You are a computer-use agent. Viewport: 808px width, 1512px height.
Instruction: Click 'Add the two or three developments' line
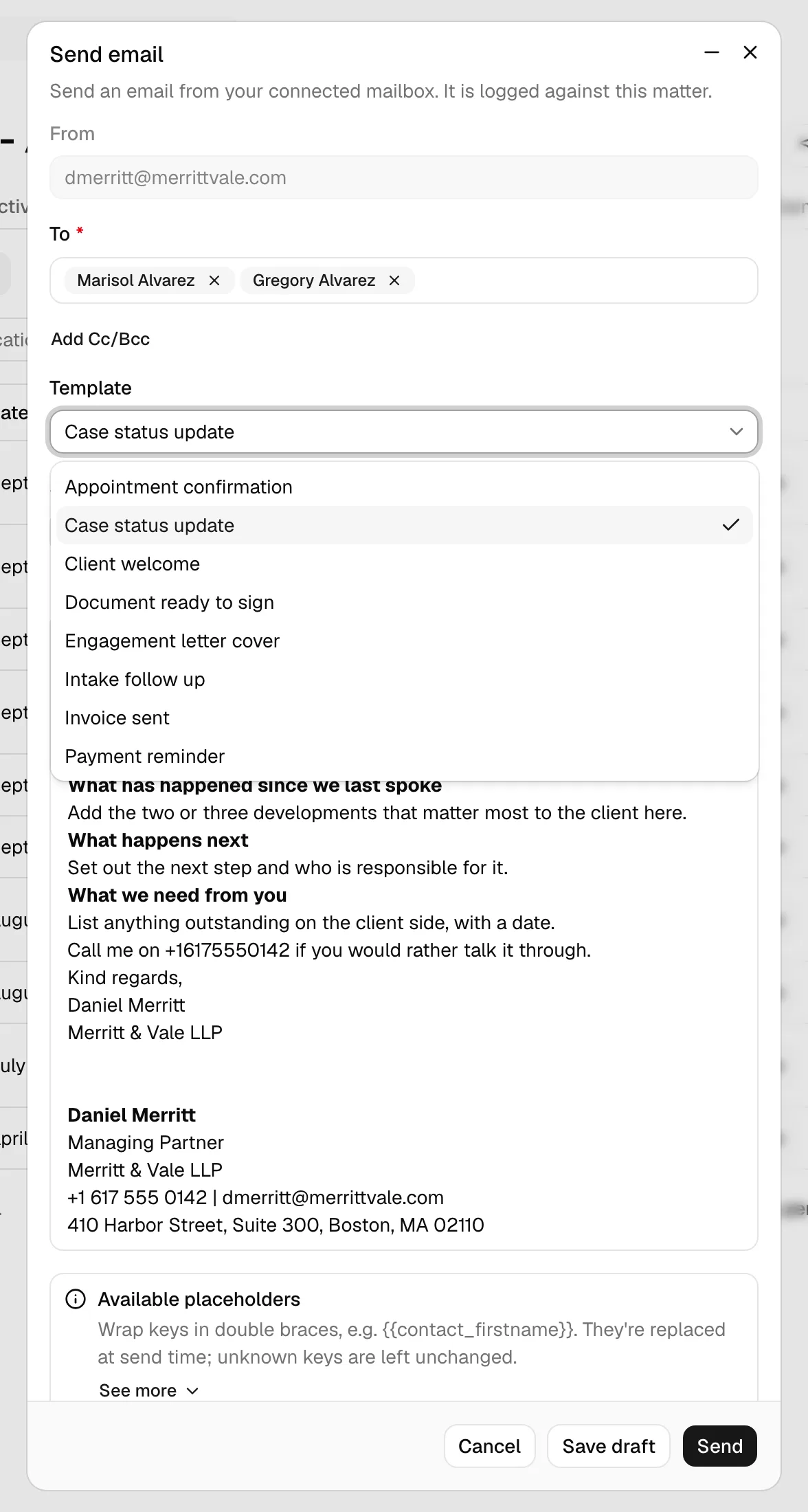point(377,812)
